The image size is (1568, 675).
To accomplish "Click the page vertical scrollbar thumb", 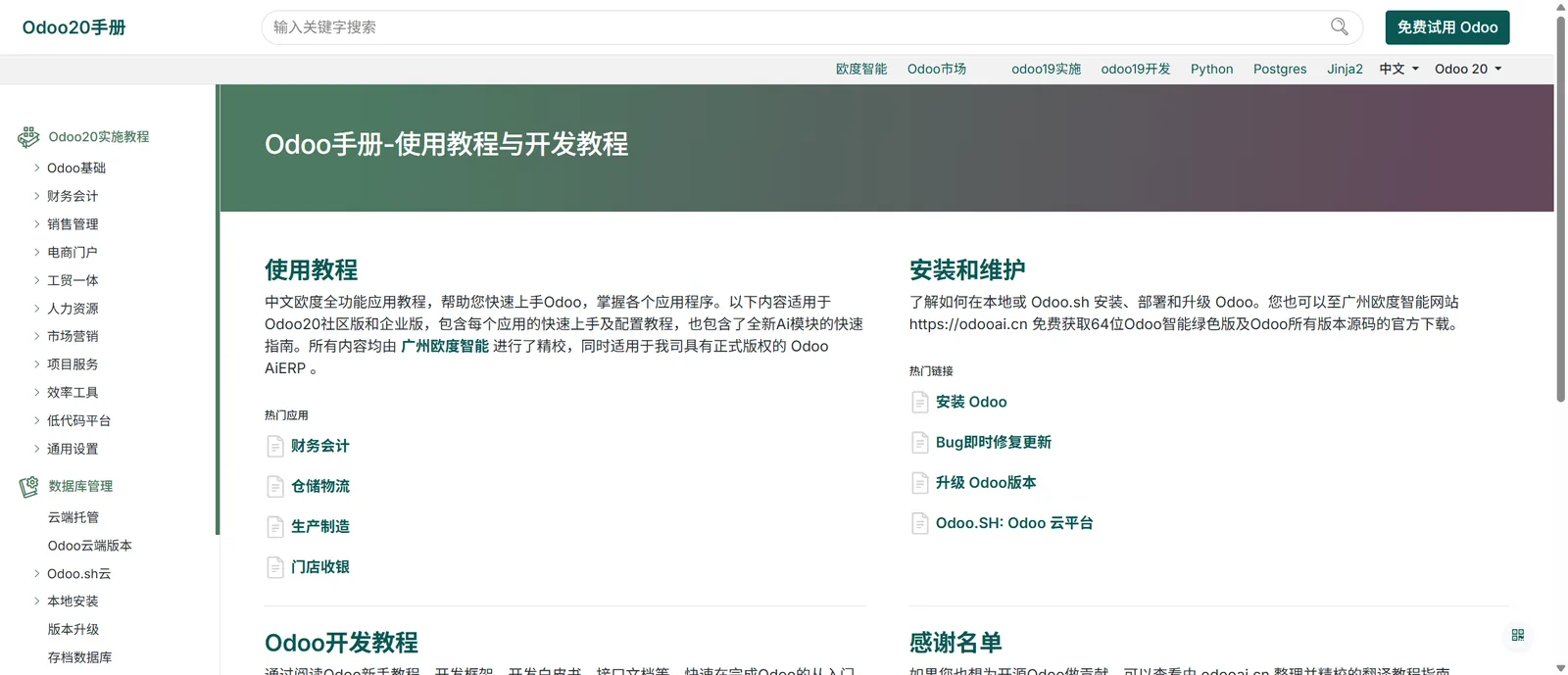I will (x=1560, y=209).
